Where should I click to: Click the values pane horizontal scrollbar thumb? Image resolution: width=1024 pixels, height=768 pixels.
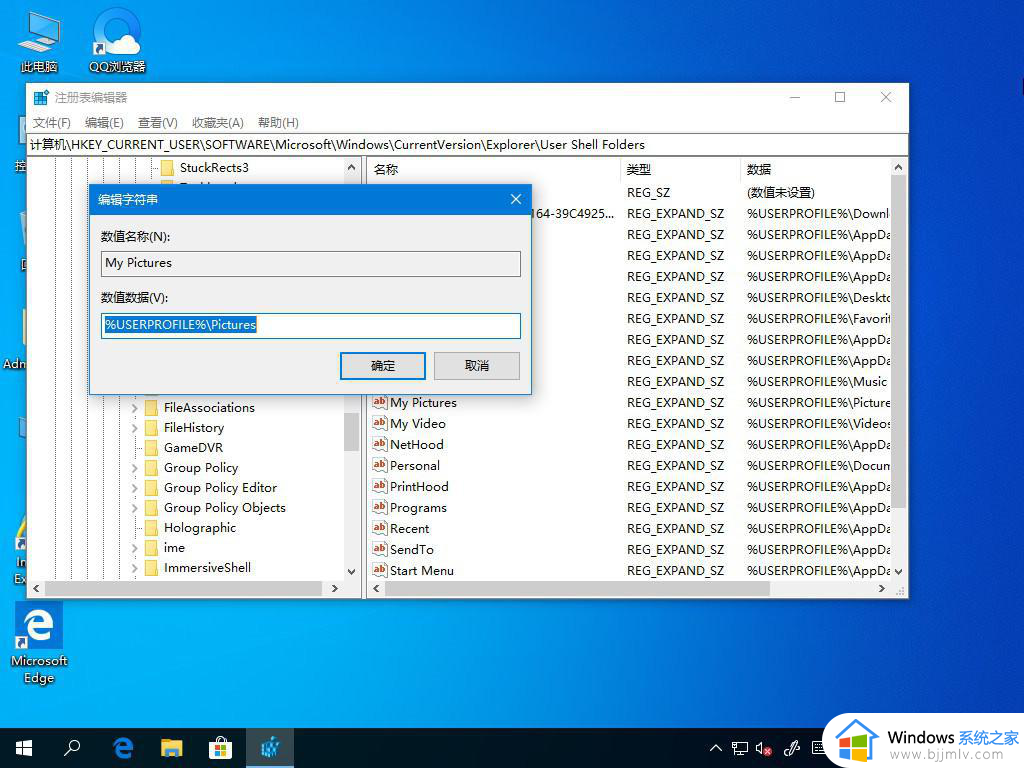pyautogui.click(x=577, y=588)
